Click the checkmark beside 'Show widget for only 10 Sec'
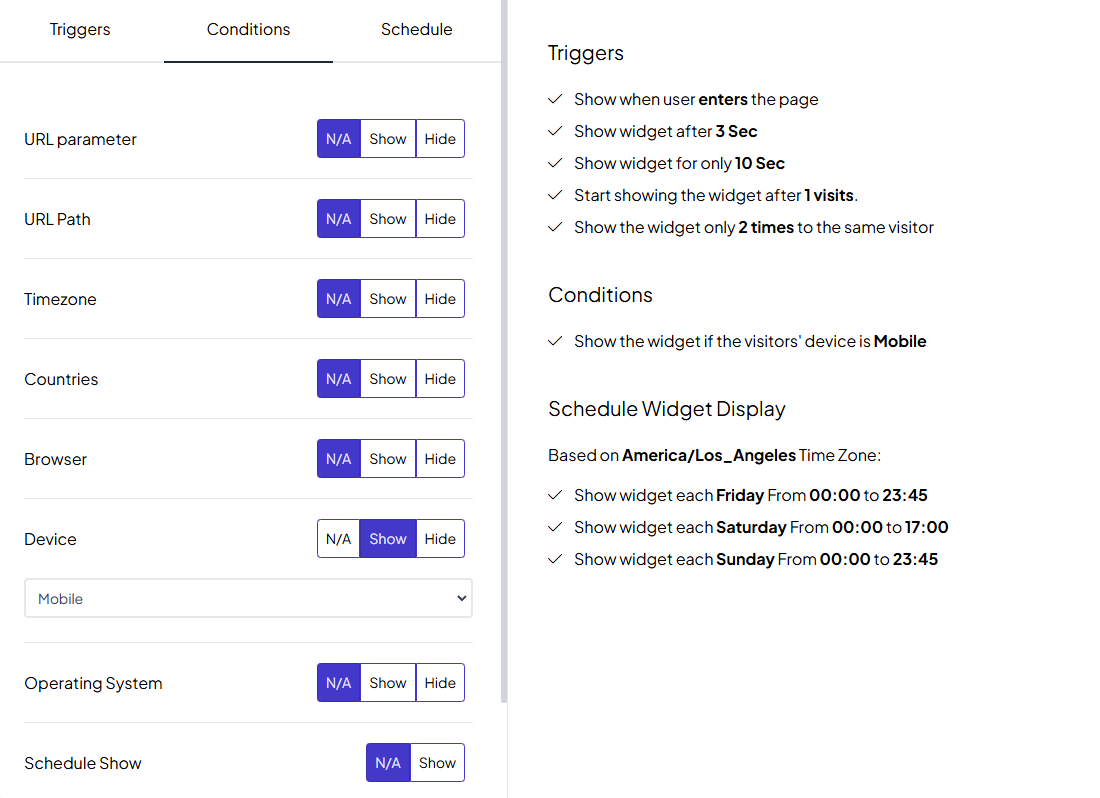Image resolution: width=1100 pixels, height=798 pixels. tap(555, 163)
